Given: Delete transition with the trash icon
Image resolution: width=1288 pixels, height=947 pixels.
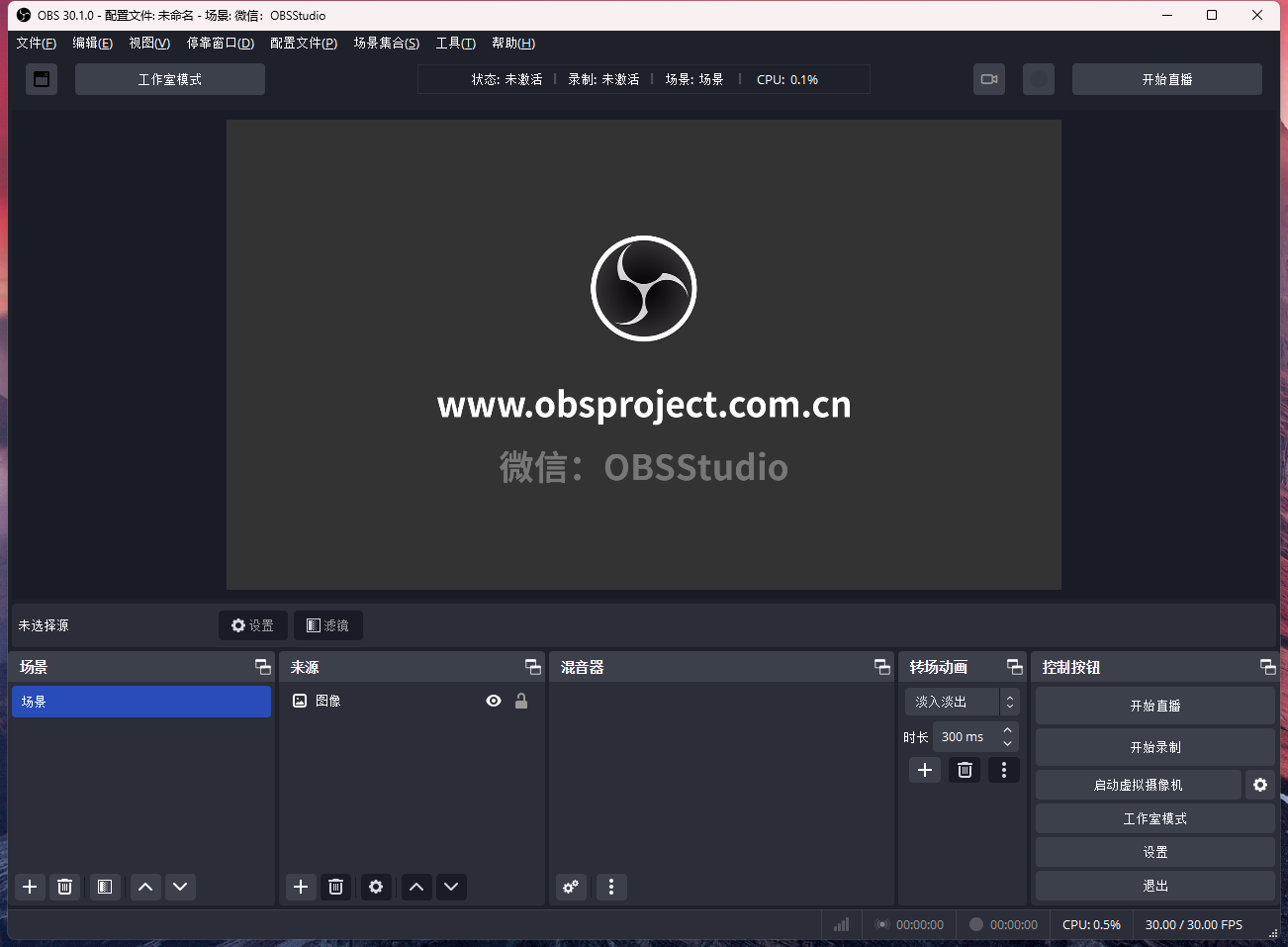Looking at the screenshot, I should coord(965,770).
